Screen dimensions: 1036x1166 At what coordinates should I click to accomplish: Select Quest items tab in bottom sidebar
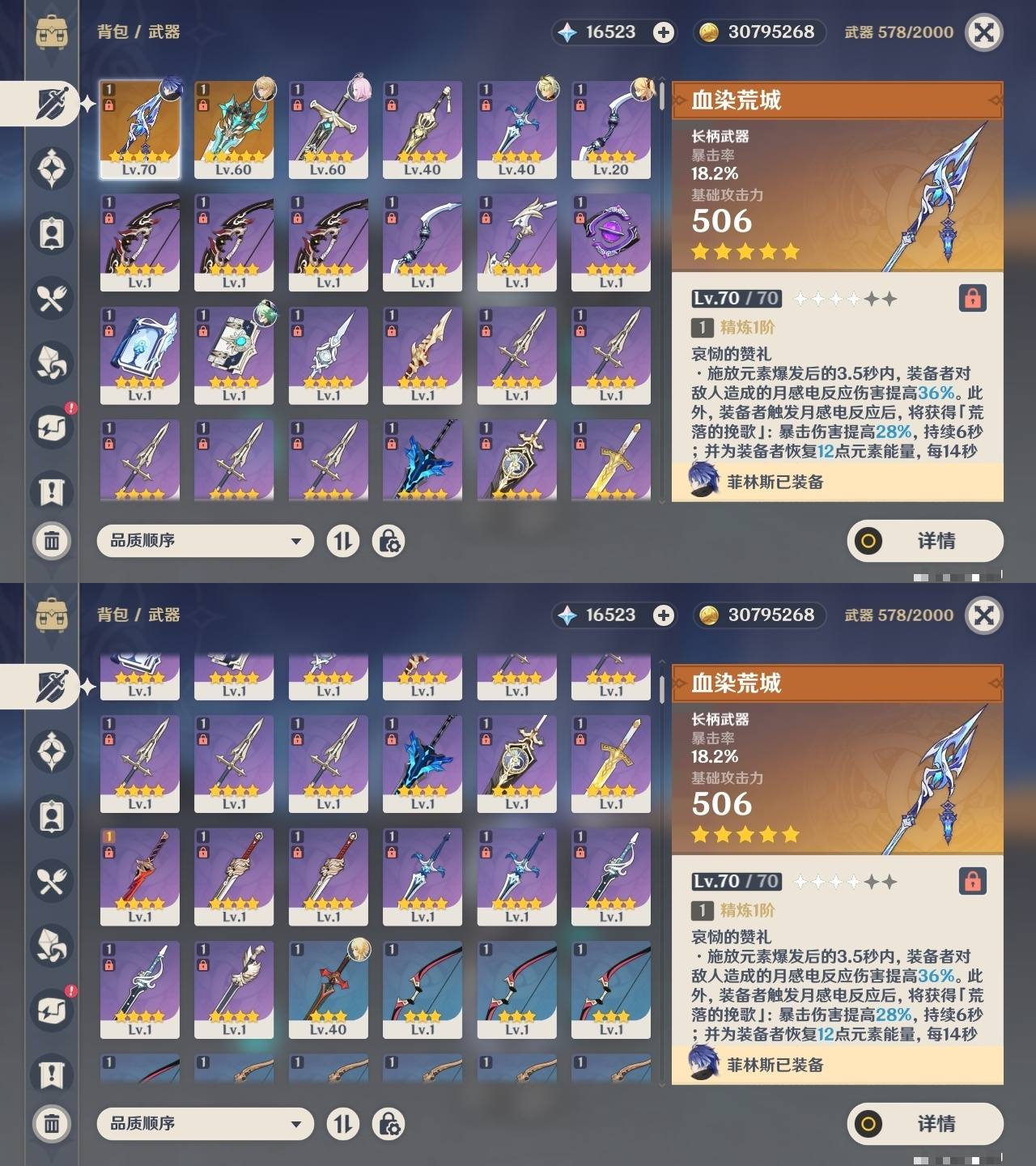click(x=52, y=1075)
